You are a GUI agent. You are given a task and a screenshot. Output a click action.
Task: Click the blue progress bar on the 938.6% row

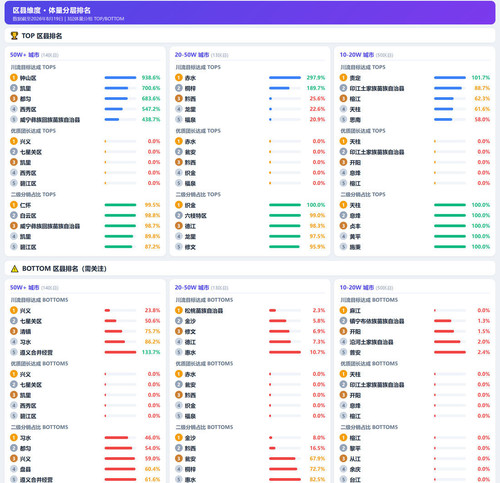(x=120, y=78)
